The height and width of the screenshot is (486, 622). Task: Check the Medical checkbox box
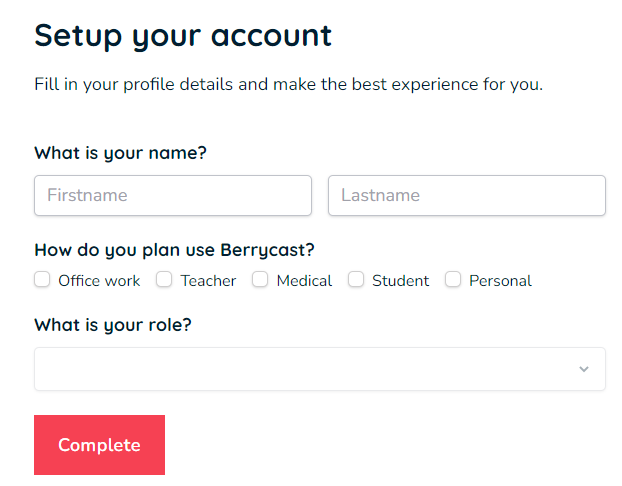260,280
